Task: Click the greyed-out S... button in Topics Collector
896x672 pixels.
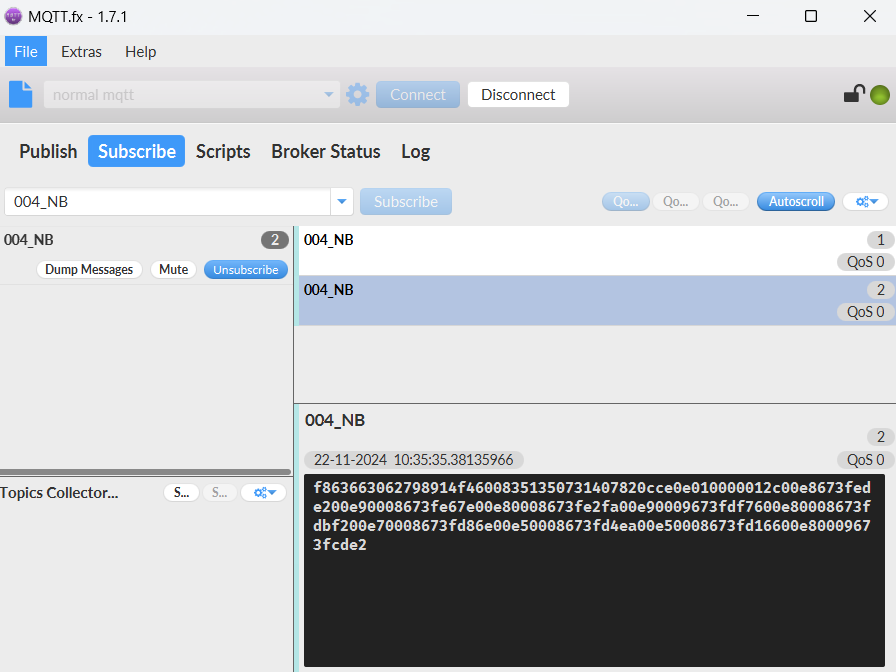Action: (220, 493)
